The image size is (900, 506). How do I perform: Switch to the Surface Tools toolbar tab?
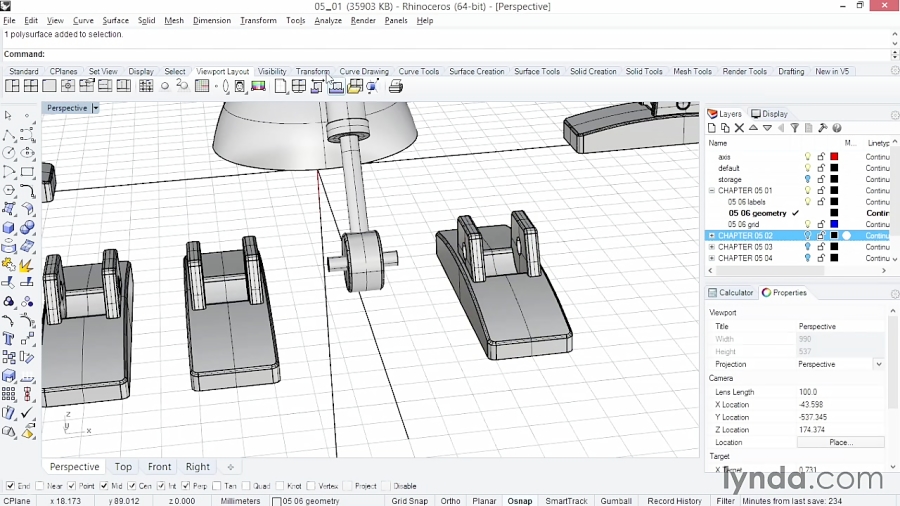(x=537, y=72)
